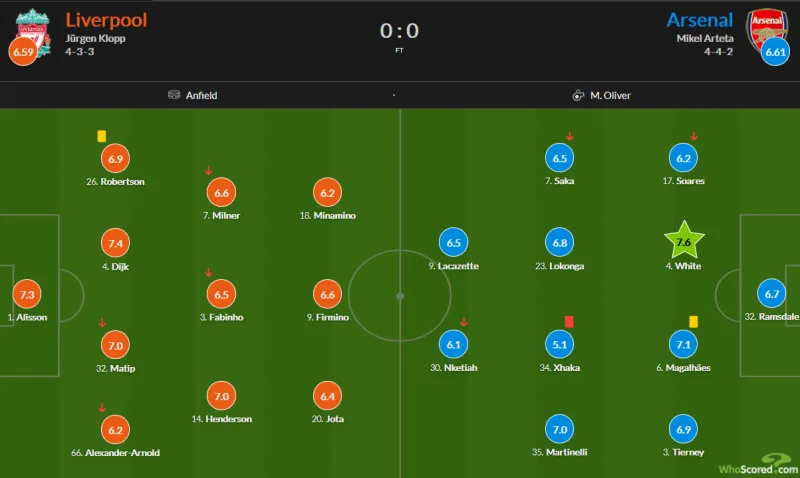The width and height of the screenshot is (800, 478).
Task: Click Arsenal's 6.61 team rating badge
Action: pyautogui.click(x=775, y=52)
